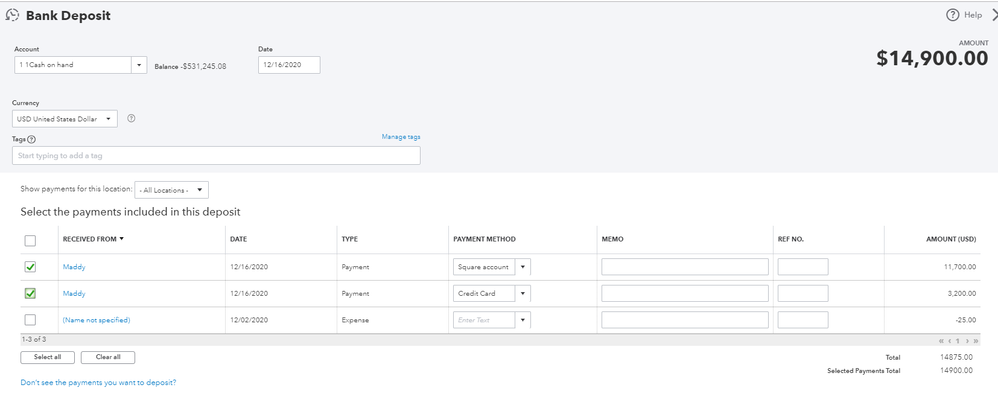Open Square account payment method dropdown

tap(523, 267)
